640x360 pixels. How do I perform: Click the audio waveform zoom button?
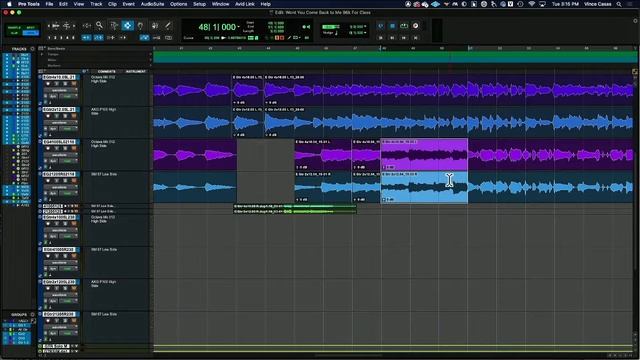tap(56, 26)
